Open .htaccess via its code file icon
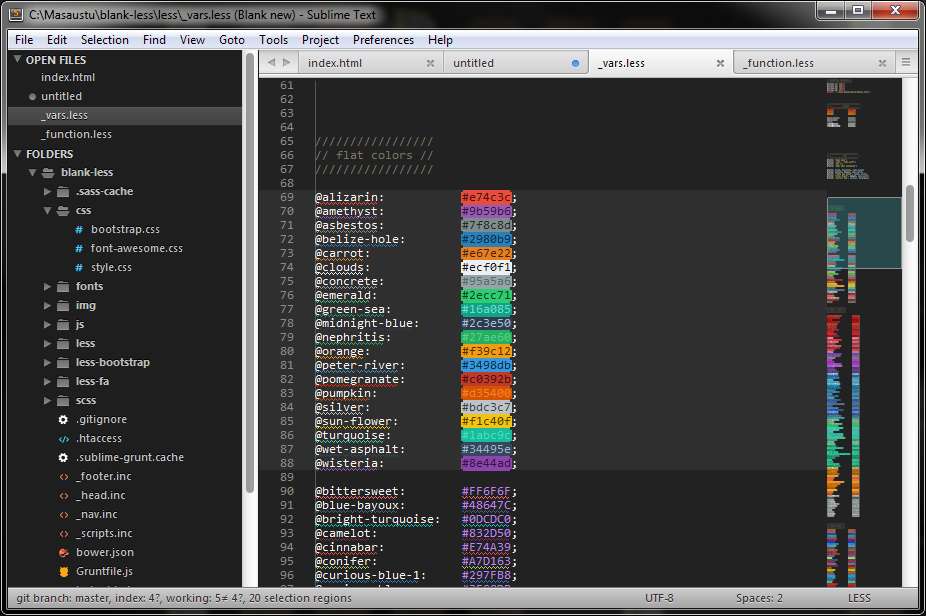This screenshot has width=926, height=616. [62, 438]
